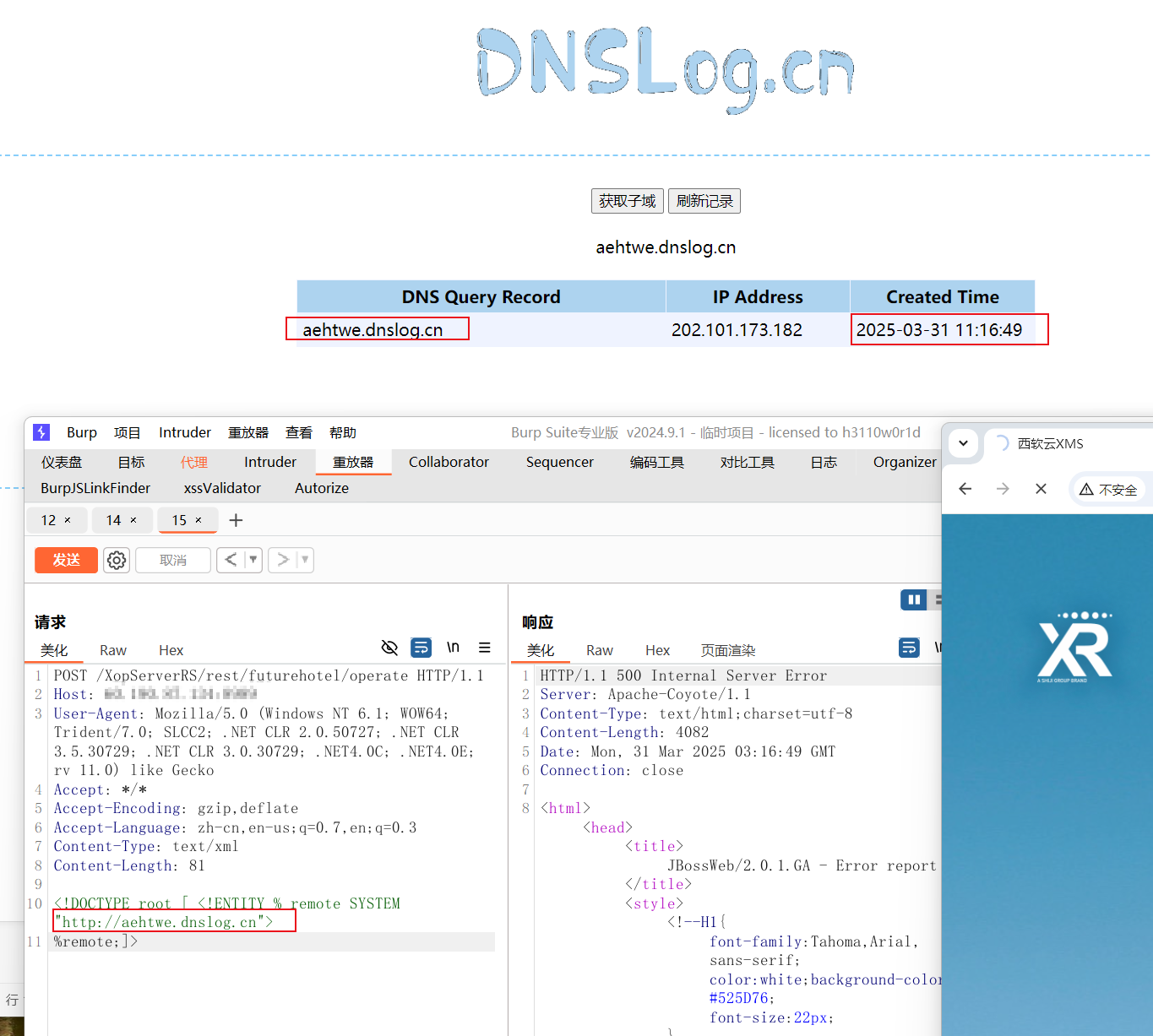
Task: Open the 帮助 menu
Action: click(343, 432)
